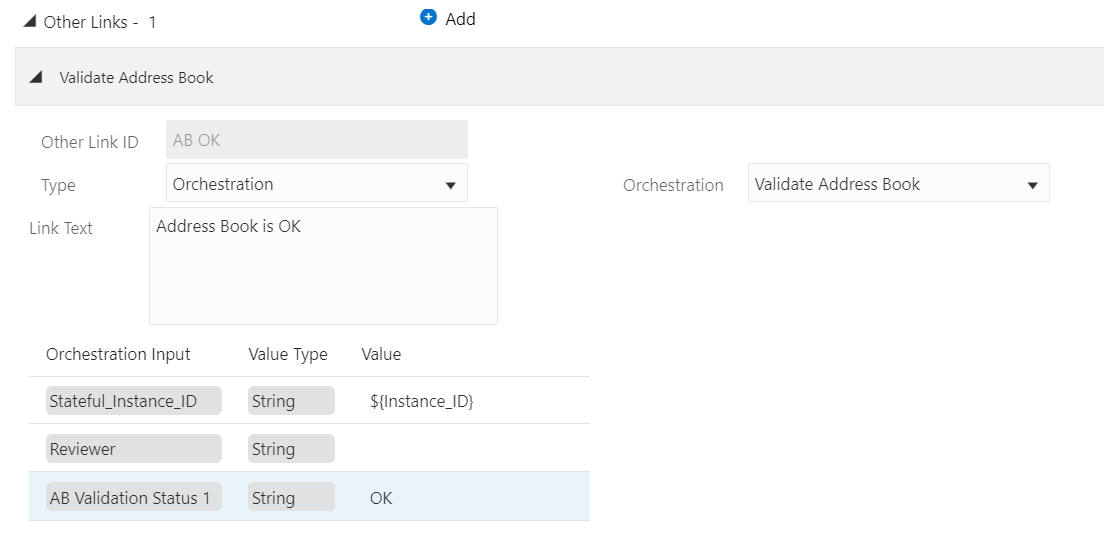This screenshot has width=1104, height=541.
Task: Click the Value Type column header
Action: [288, 354]
